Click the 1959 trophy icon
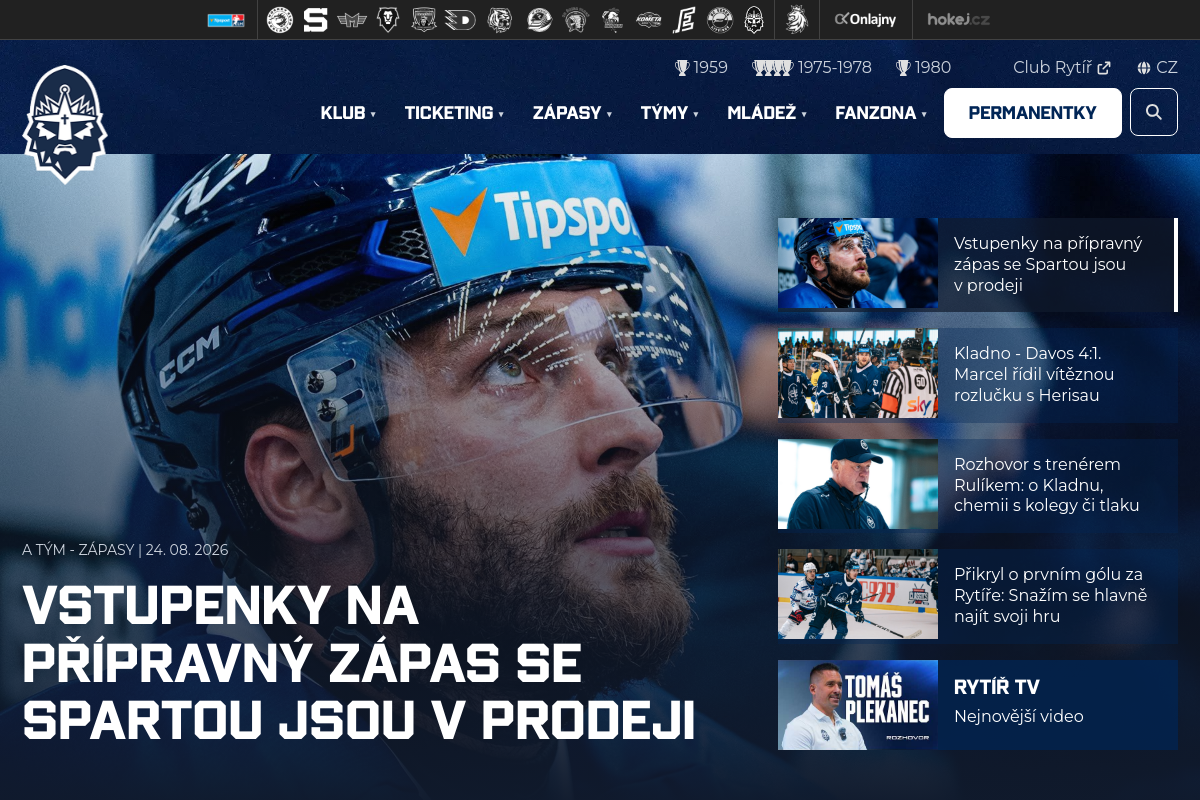 [x=682, y=68]
